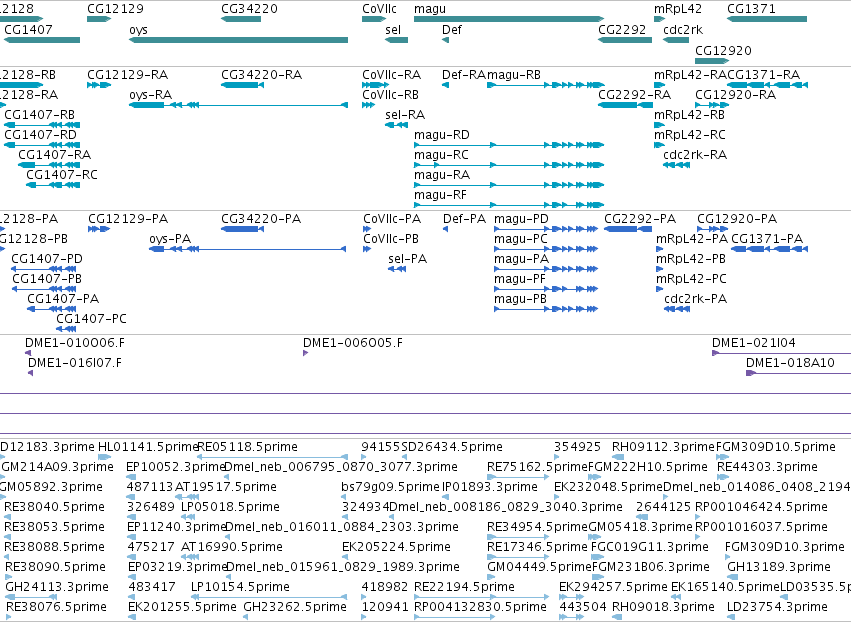This screenshot has height=622, width=851.
Task: Click the CG12920-RA transcript glyph
Action: [x=711, y=105]
